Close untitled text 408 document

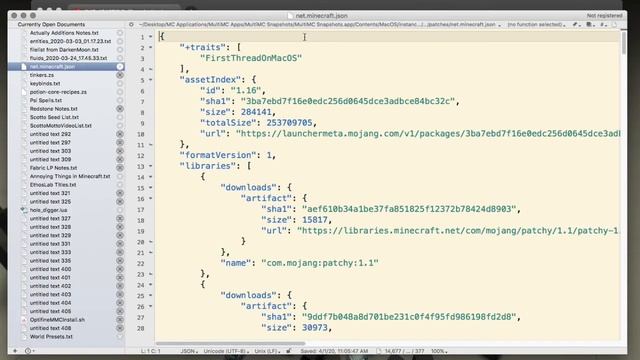[x=120, y=328]
